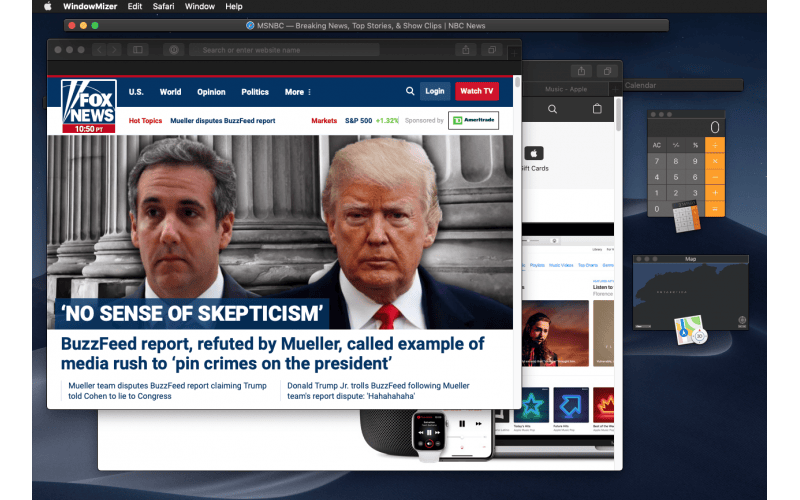Click the Maps app icon overlay
Viewport: 800px width, 500px height.
click(x=690, y=330)
